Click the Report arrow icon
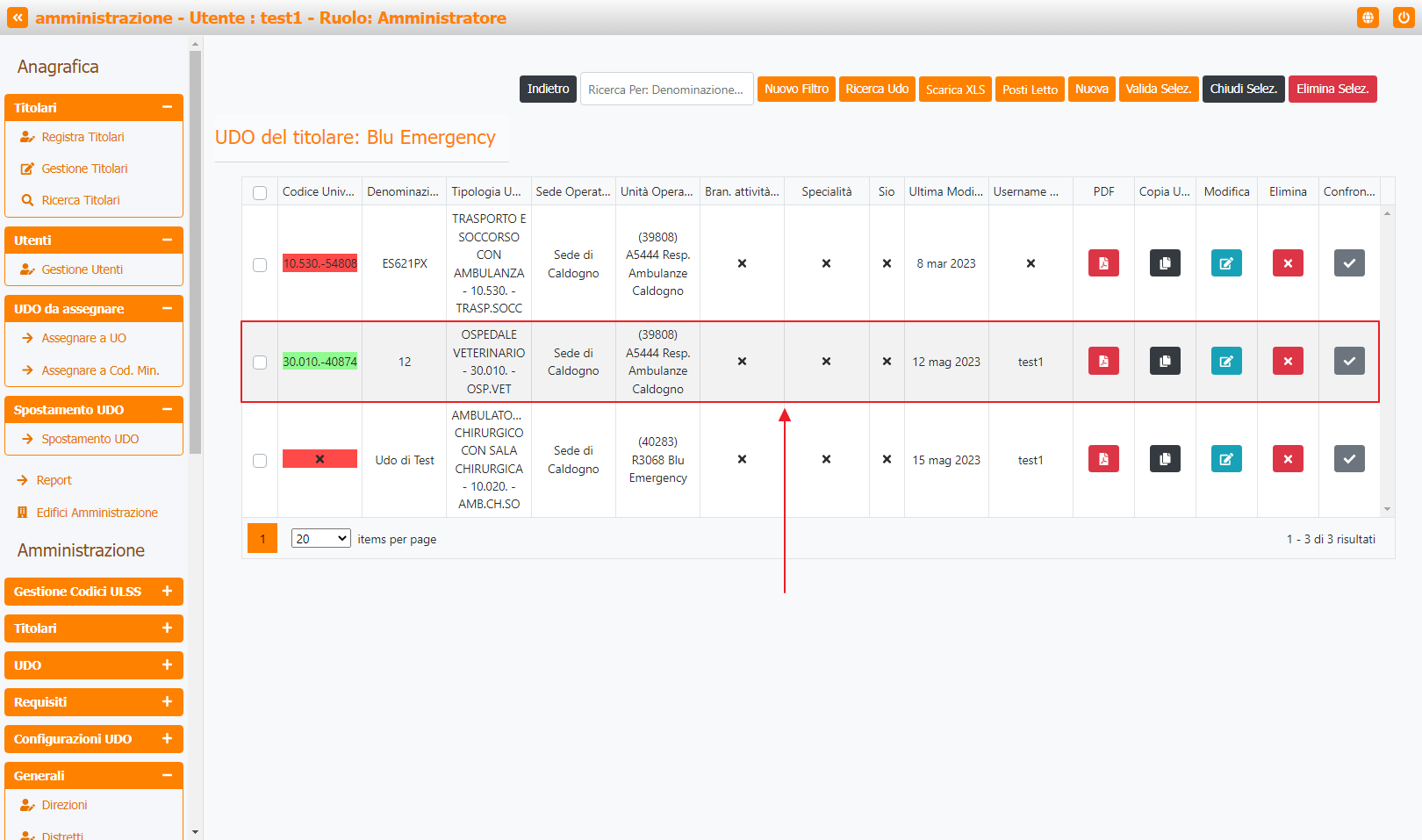 pos(23,480)
